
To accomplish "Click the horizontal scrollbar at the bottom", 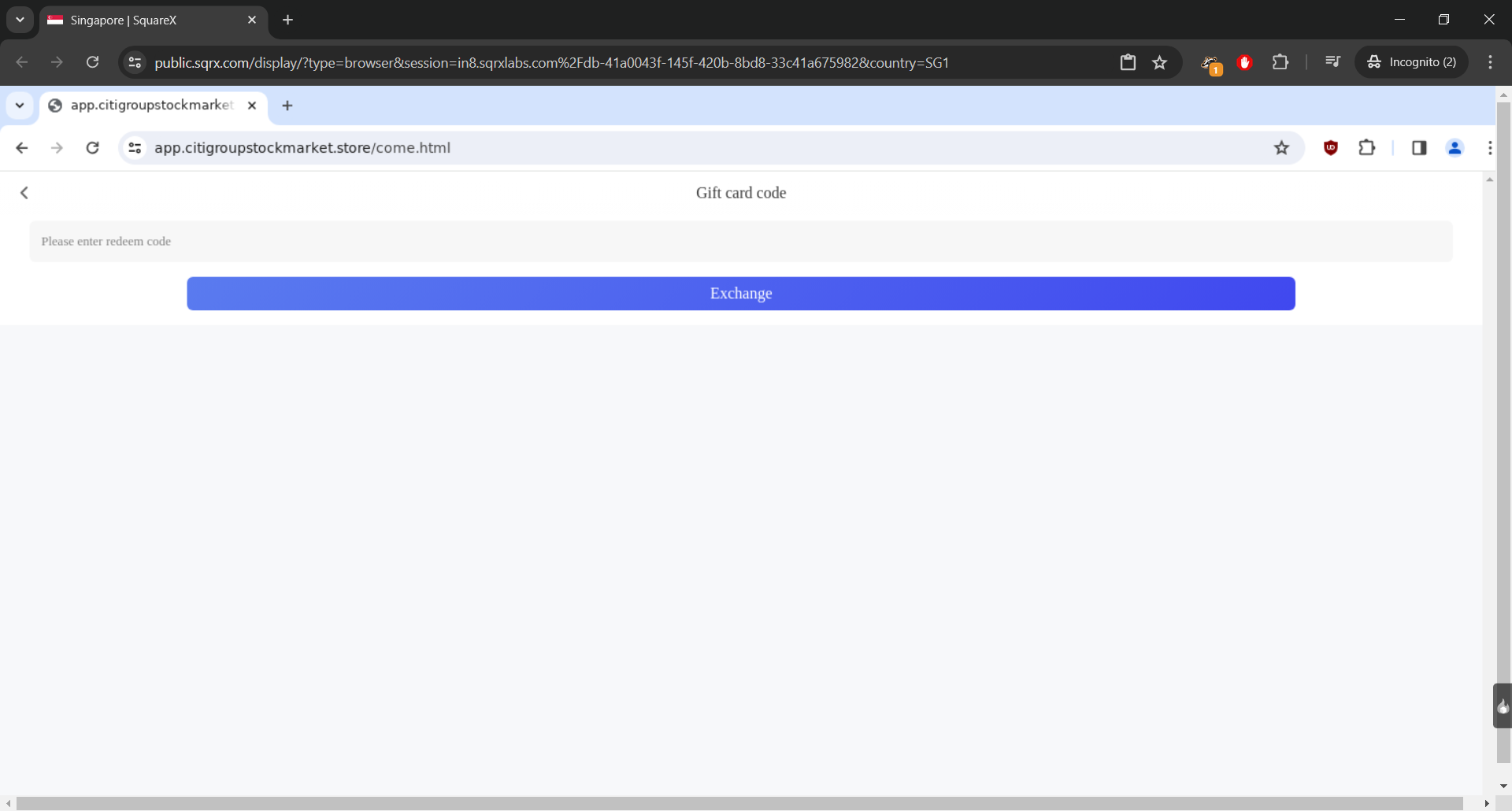I will (739, 803).
